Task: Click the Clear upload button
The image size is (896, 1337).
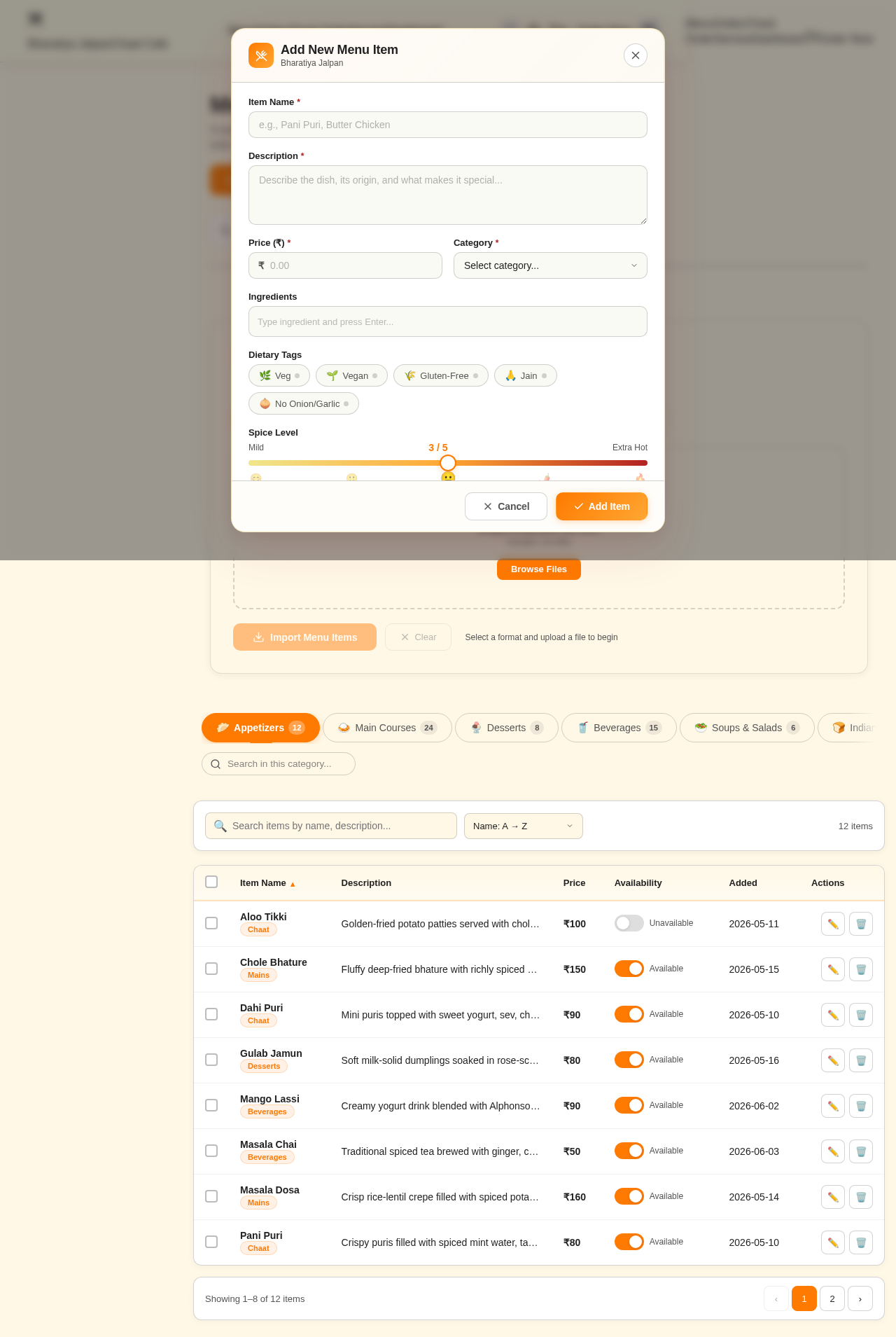Action: (x=418, y=637)
